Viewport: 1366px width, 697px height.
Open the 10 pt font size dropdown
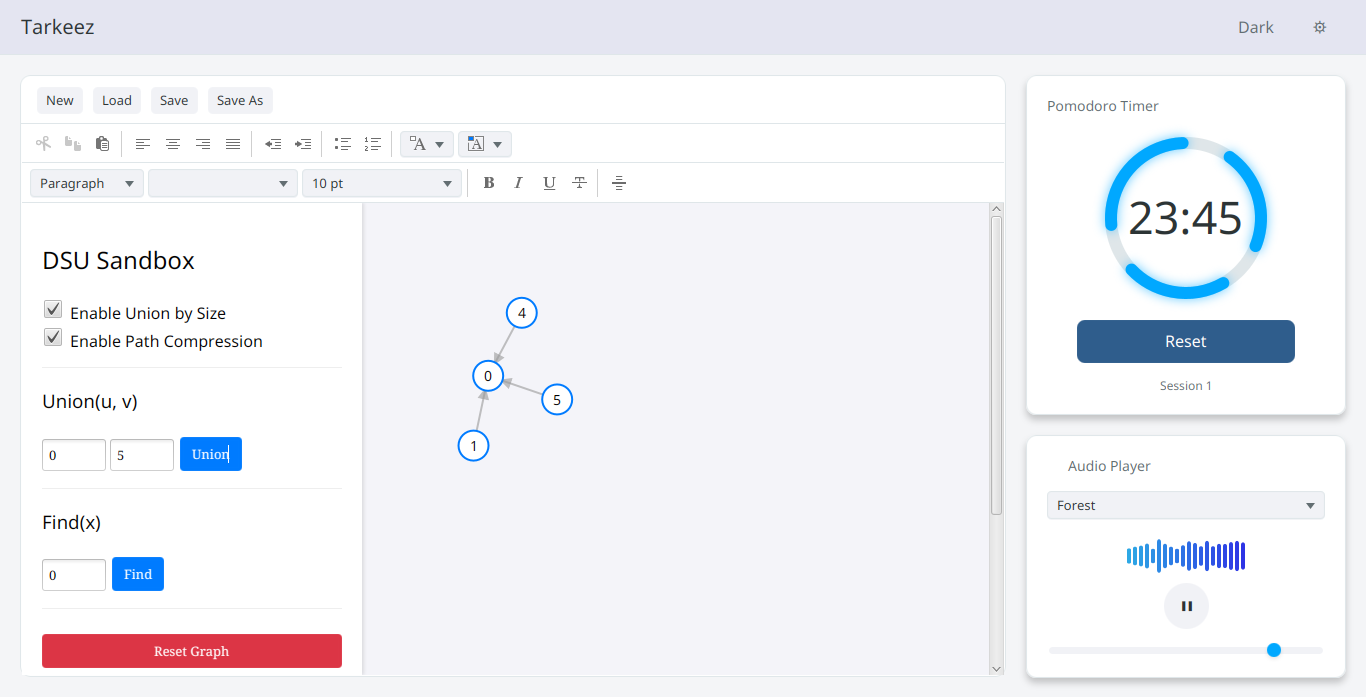pos(382,183)
